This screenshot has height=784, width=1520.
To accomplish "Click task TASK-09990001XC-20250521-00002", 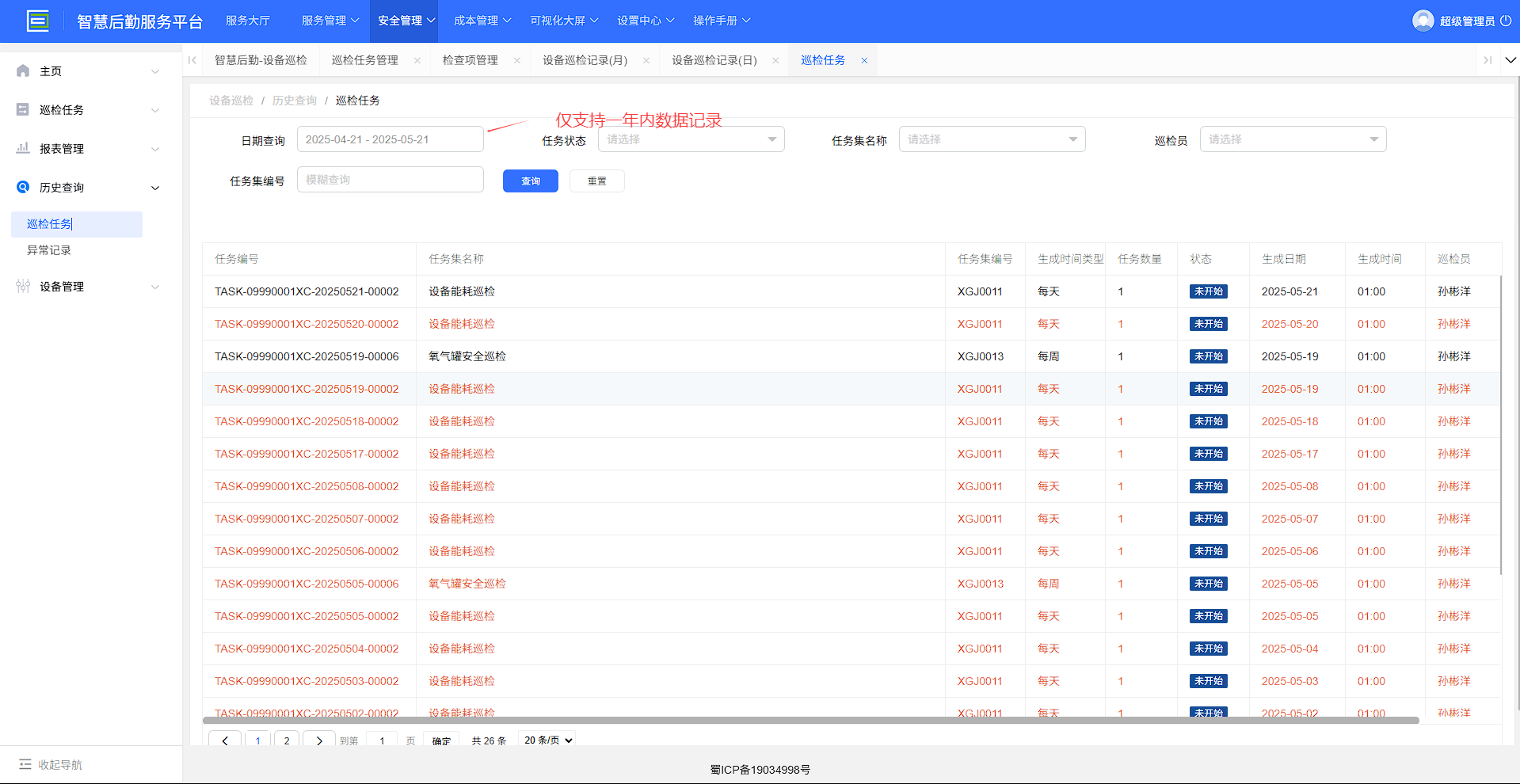I will (x=307, y=291).
